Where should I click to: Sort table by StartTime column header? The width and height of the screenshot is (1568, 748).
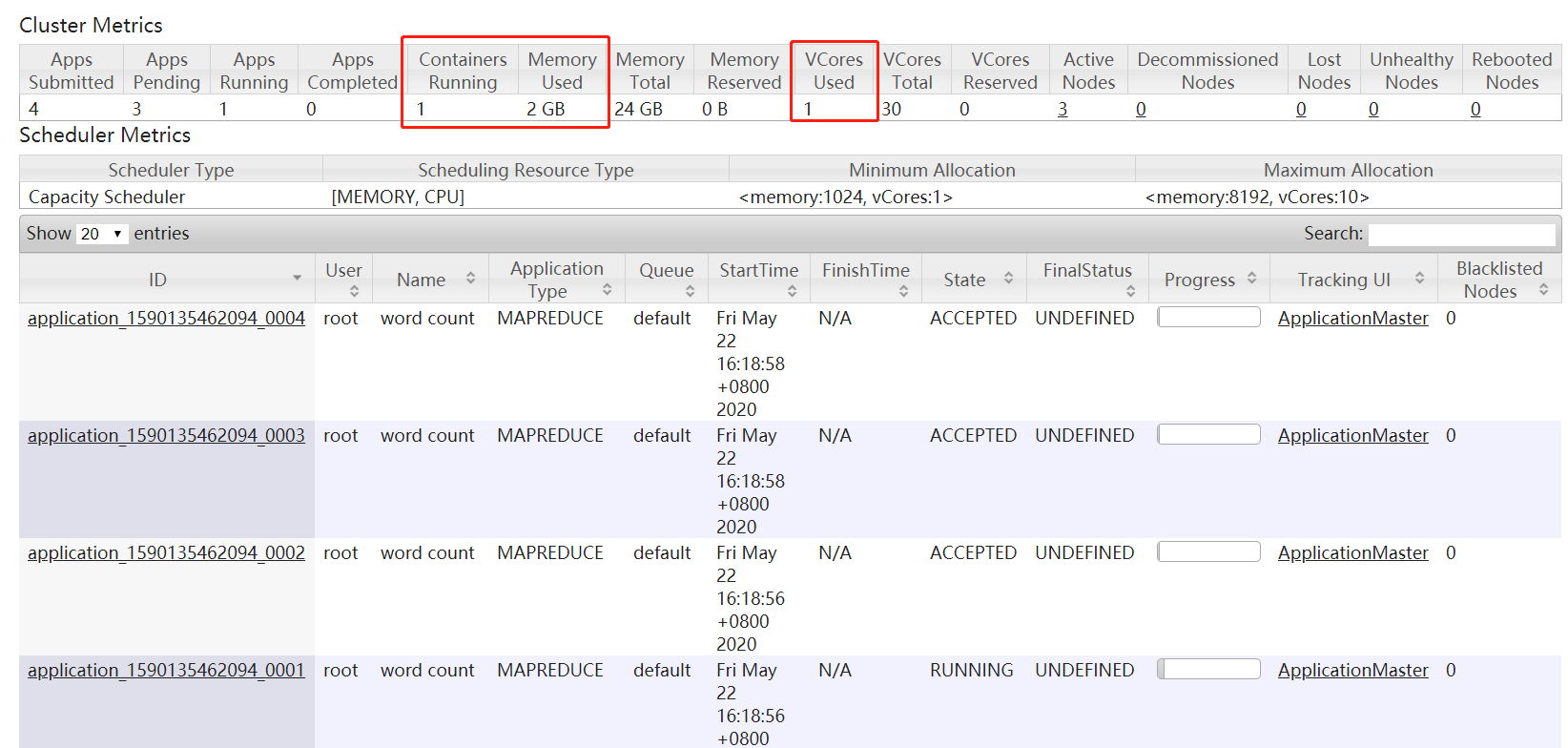pos(759,271)
